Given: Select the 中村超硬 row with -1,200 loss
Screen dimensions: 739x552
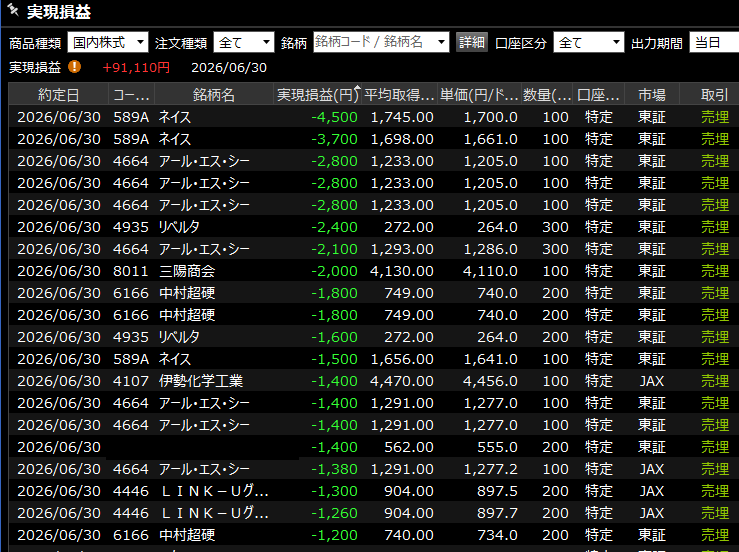Looking at the screenshot, I should [x=374, y=535].
